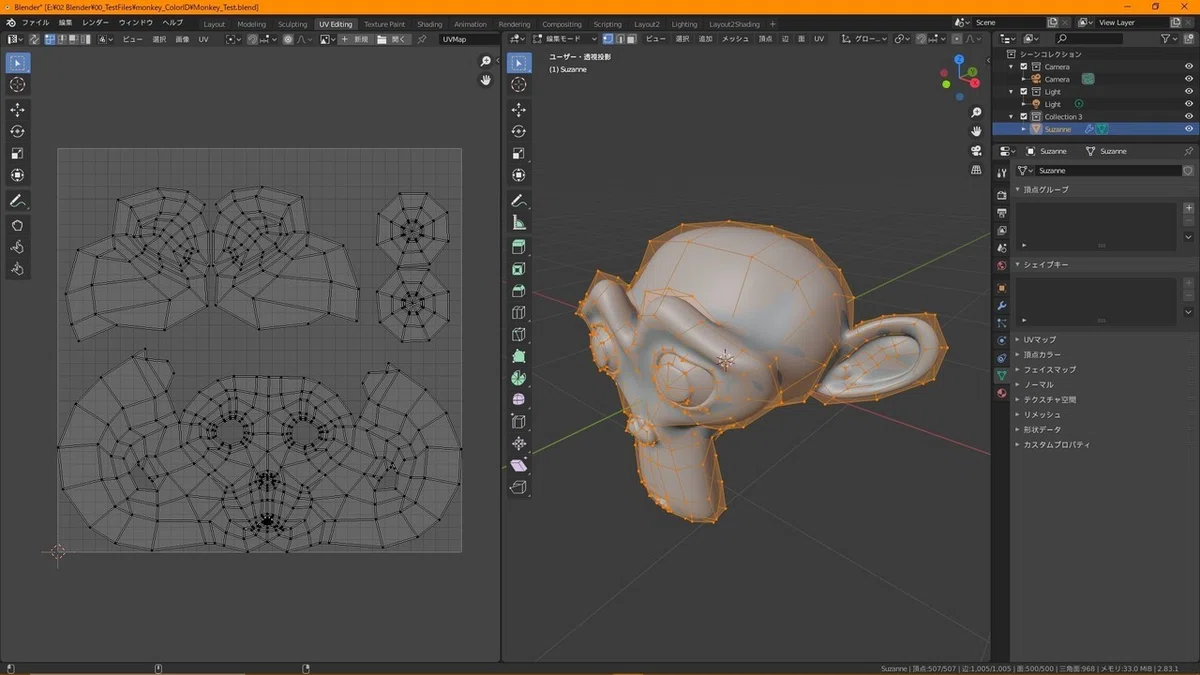Hide Light object with eye icon
This screenshot has height=675, width=1200.
(1189, 104)
